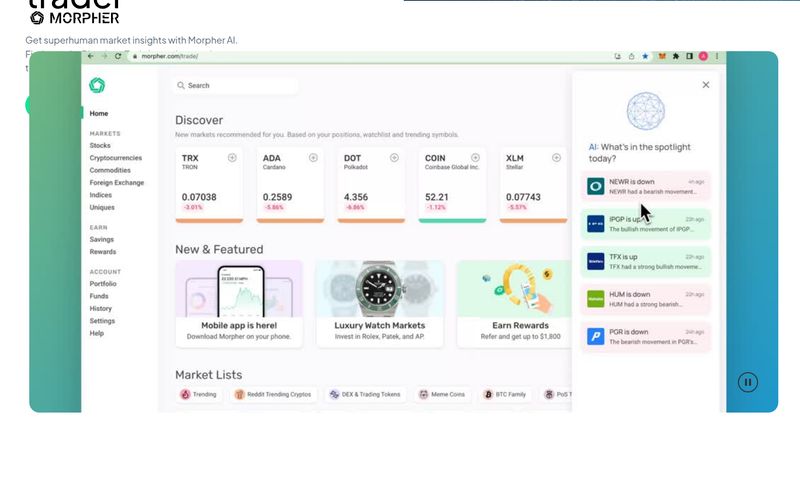This screenshot has height=496, width=800.
Task: Click the browser forward arrow
Action: (x=104, y=56)
